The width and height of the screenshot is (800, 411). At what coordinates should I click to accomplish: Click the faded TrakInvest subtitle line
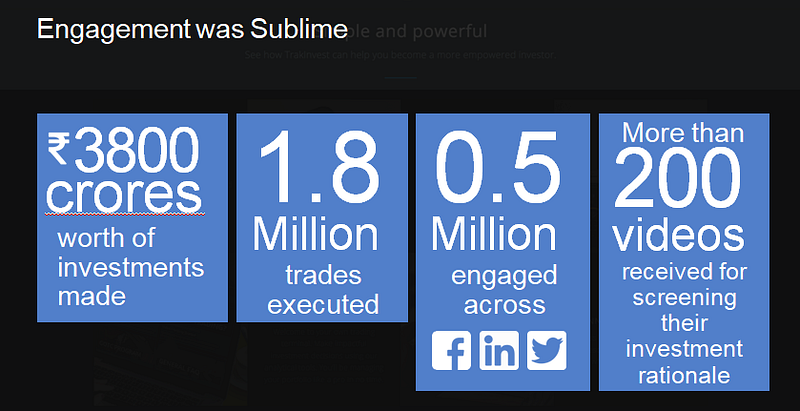coord(400,55)
